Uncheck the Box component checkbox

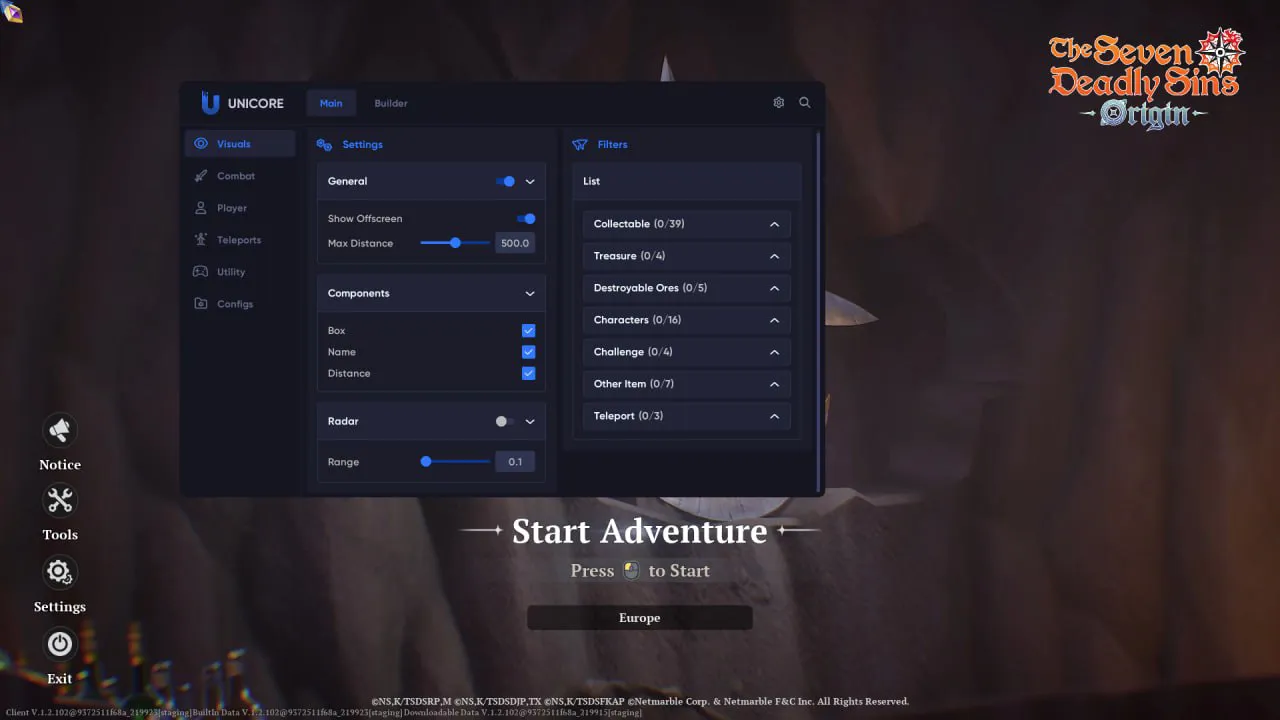click(528, 331)
